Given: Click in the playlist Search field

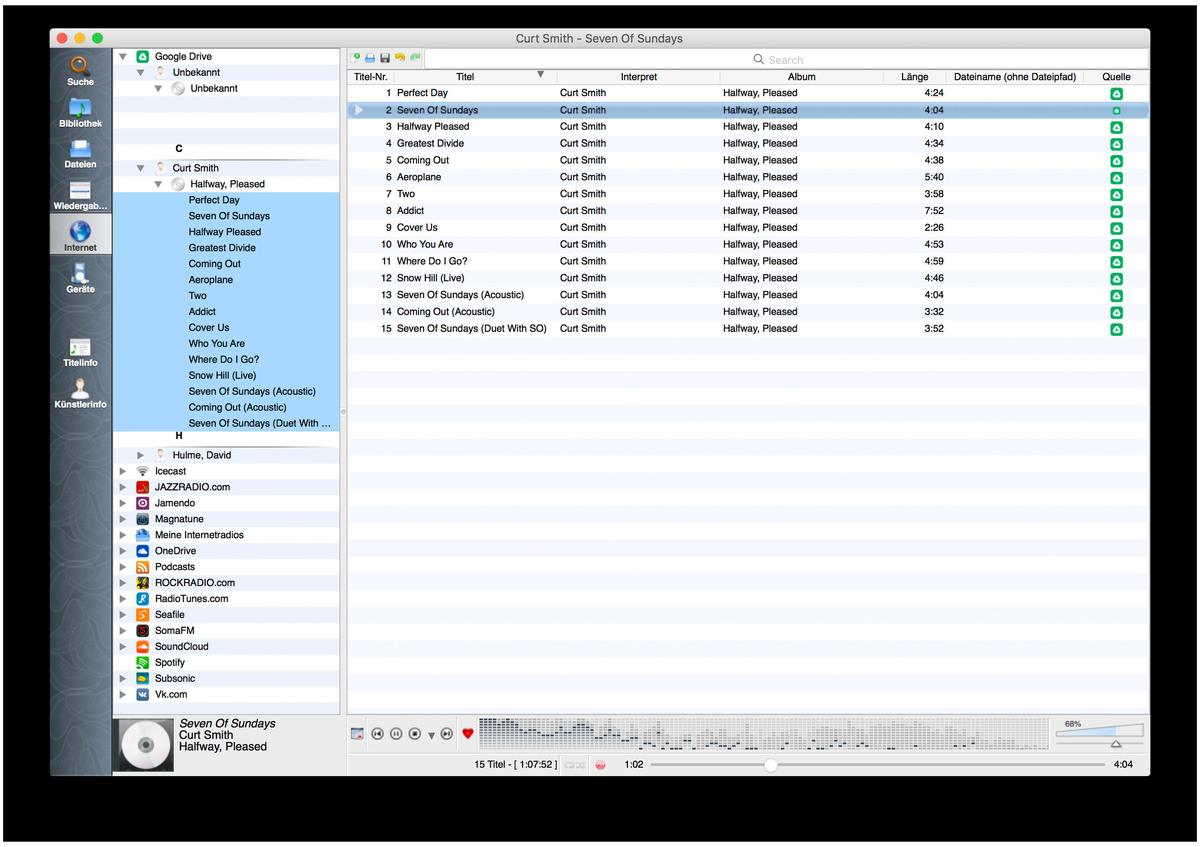Looking at the screenshot, I should point(785,59).
